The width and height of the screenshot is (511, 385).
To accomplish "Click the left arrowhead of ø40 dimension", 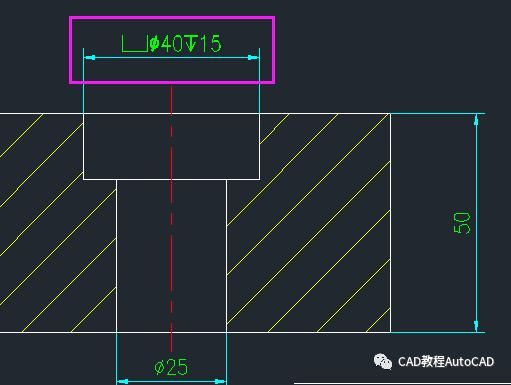I will (x=89, y=58).
